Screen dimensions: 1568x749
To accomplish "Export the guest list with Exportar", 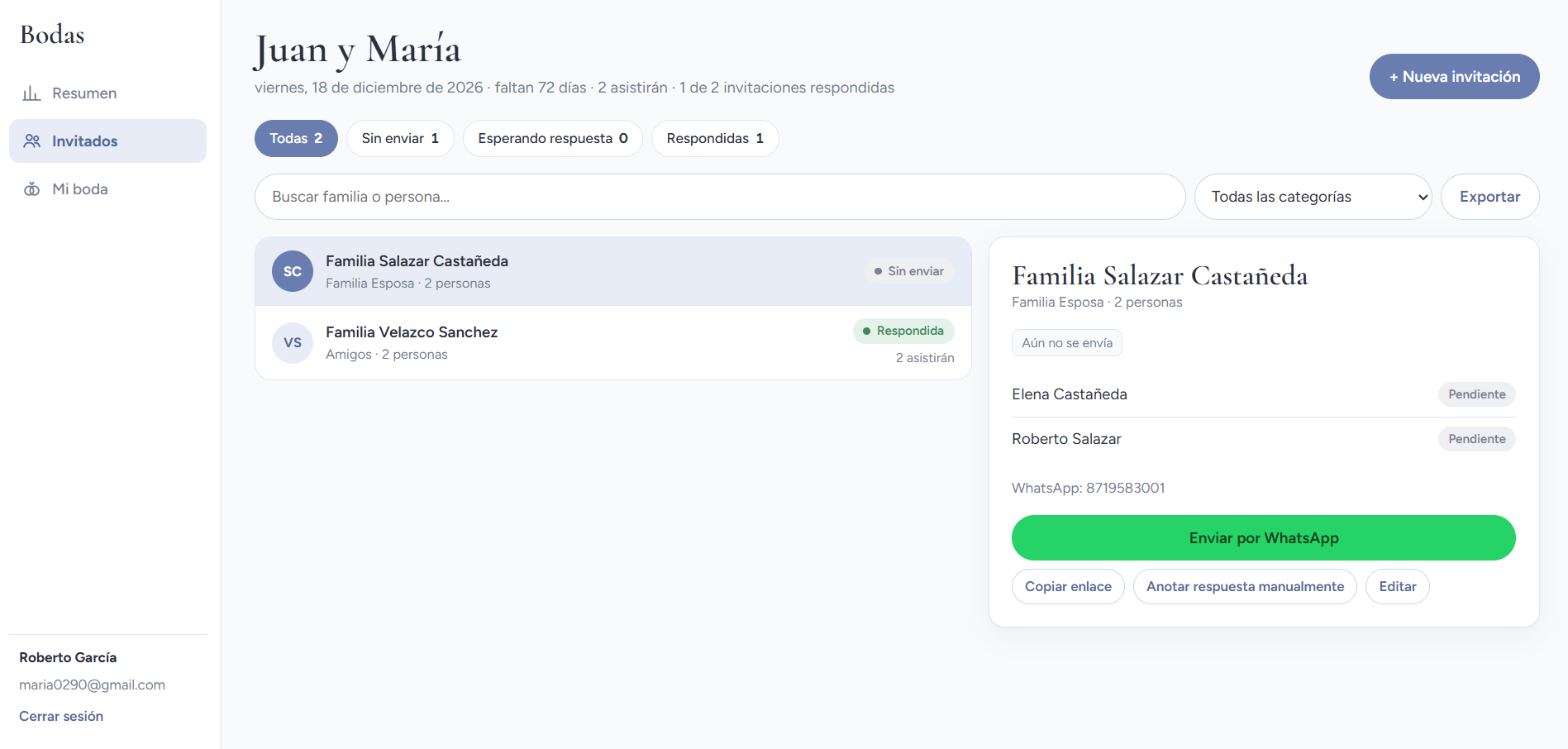I will coord(1489,197).
